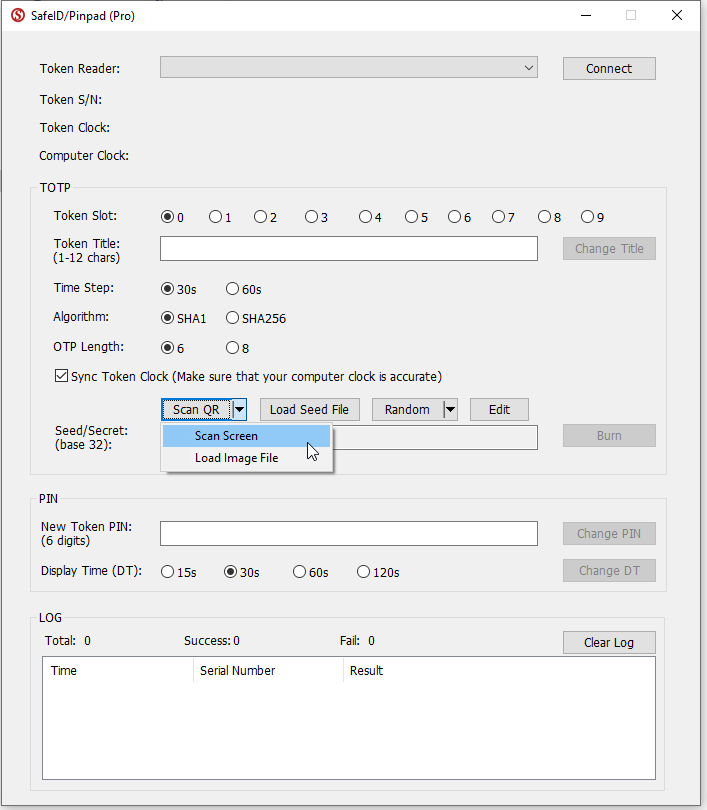Select Token Slot 9

tap(587, 217)
